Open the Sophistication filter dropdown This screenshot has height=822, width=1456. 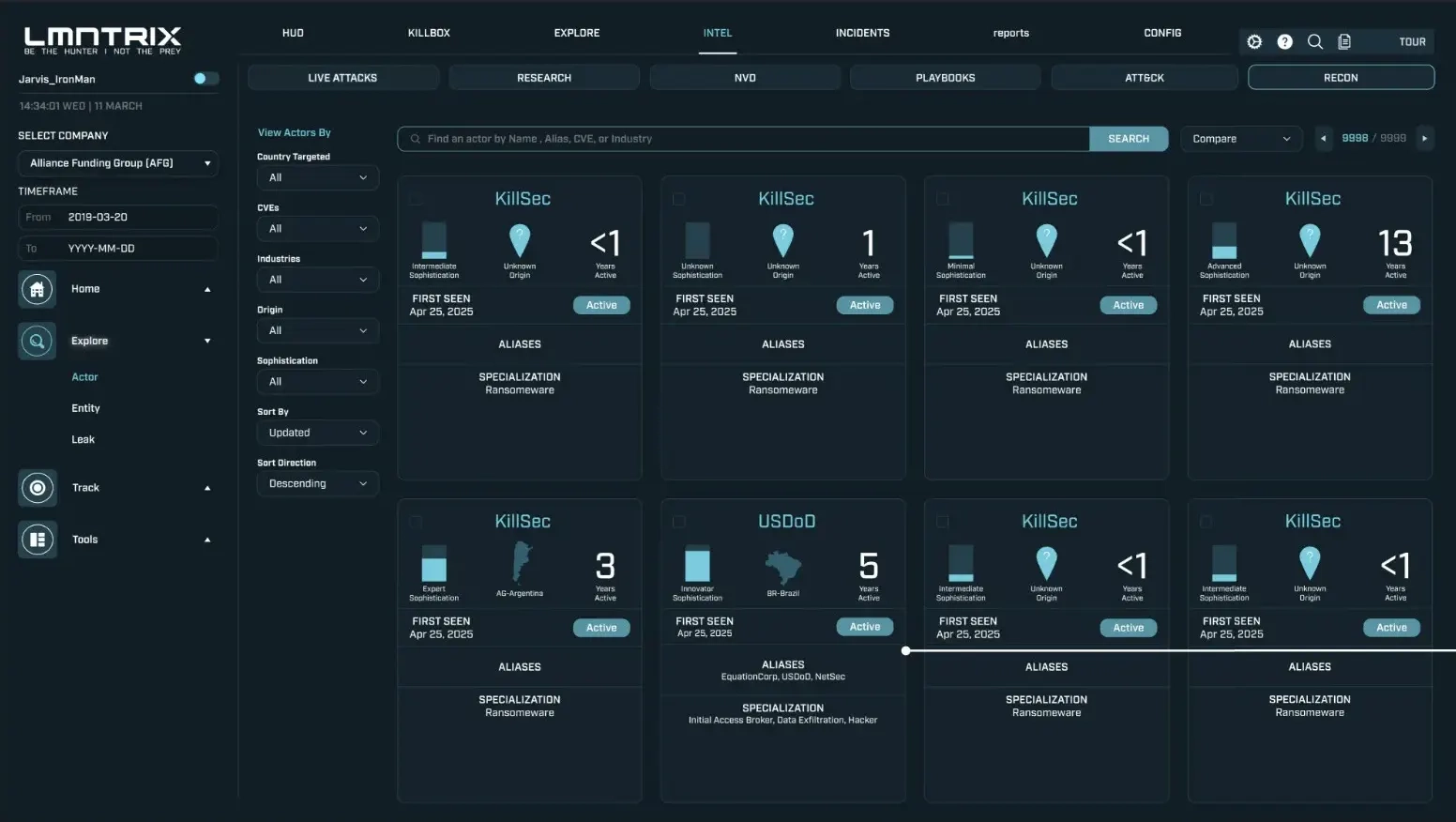click(x=318, y=382)
